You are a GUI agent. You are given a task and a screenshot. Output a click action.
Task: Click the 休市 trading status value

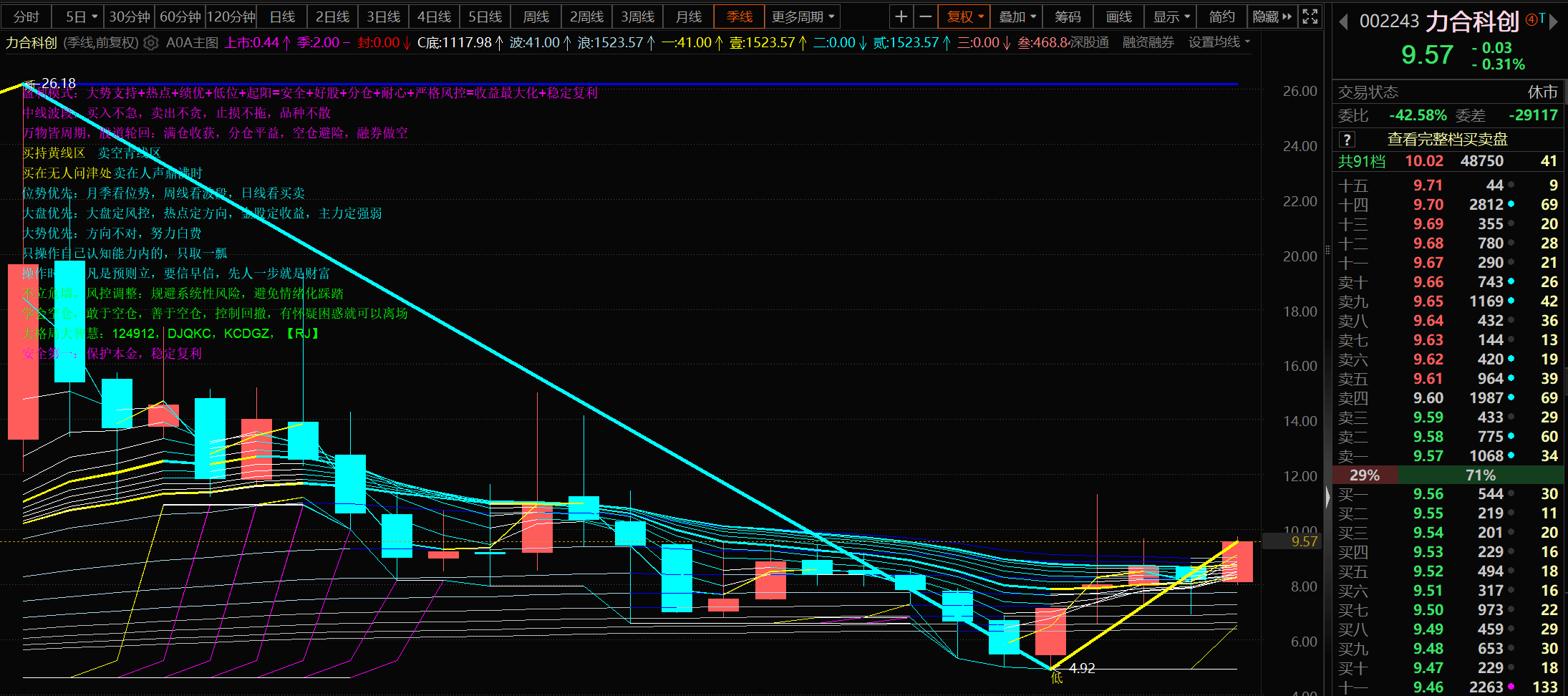click(x=1542, y=92)
